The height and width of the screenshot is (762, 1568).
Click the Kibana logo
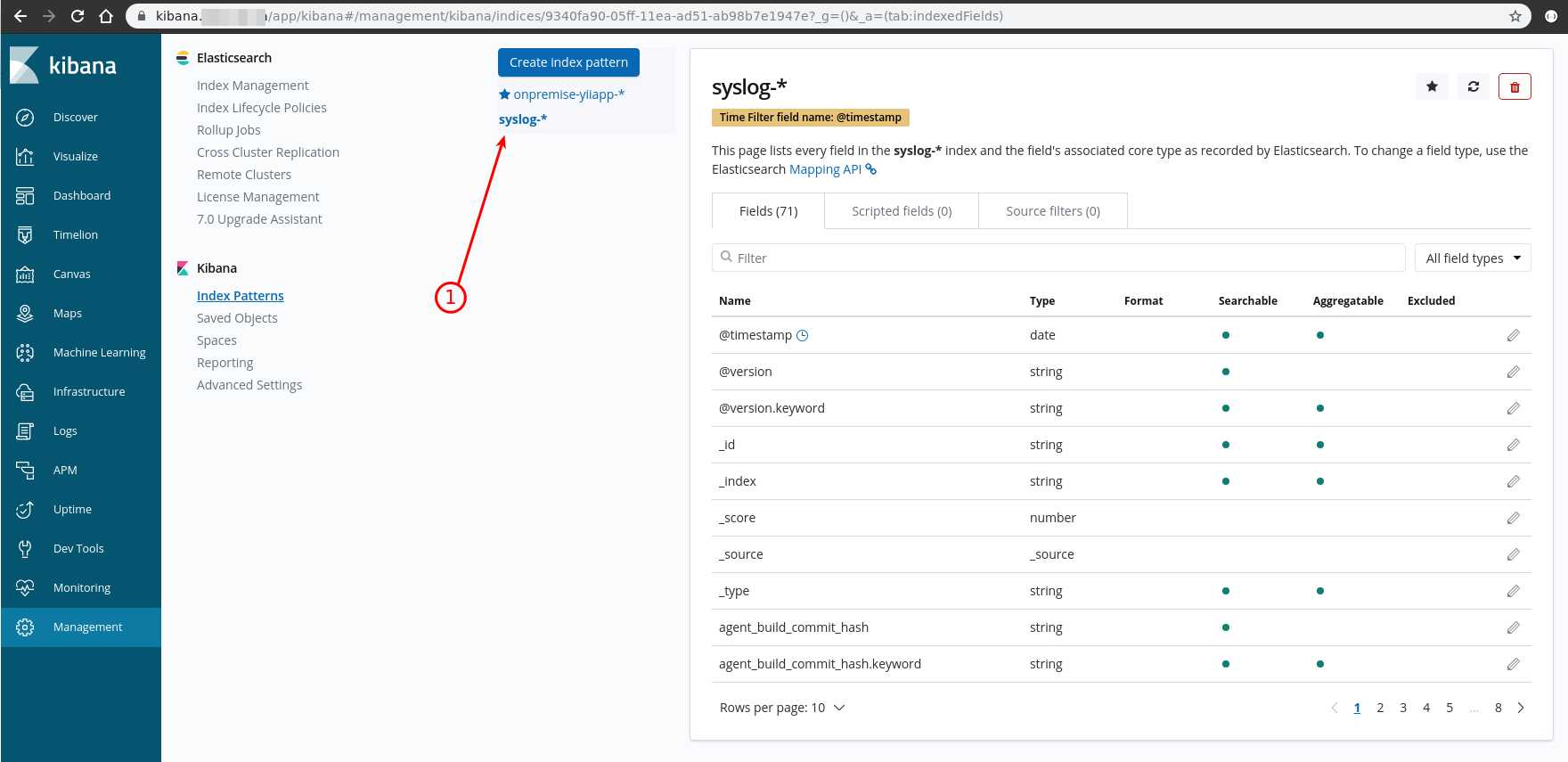(x=63, y=65)
